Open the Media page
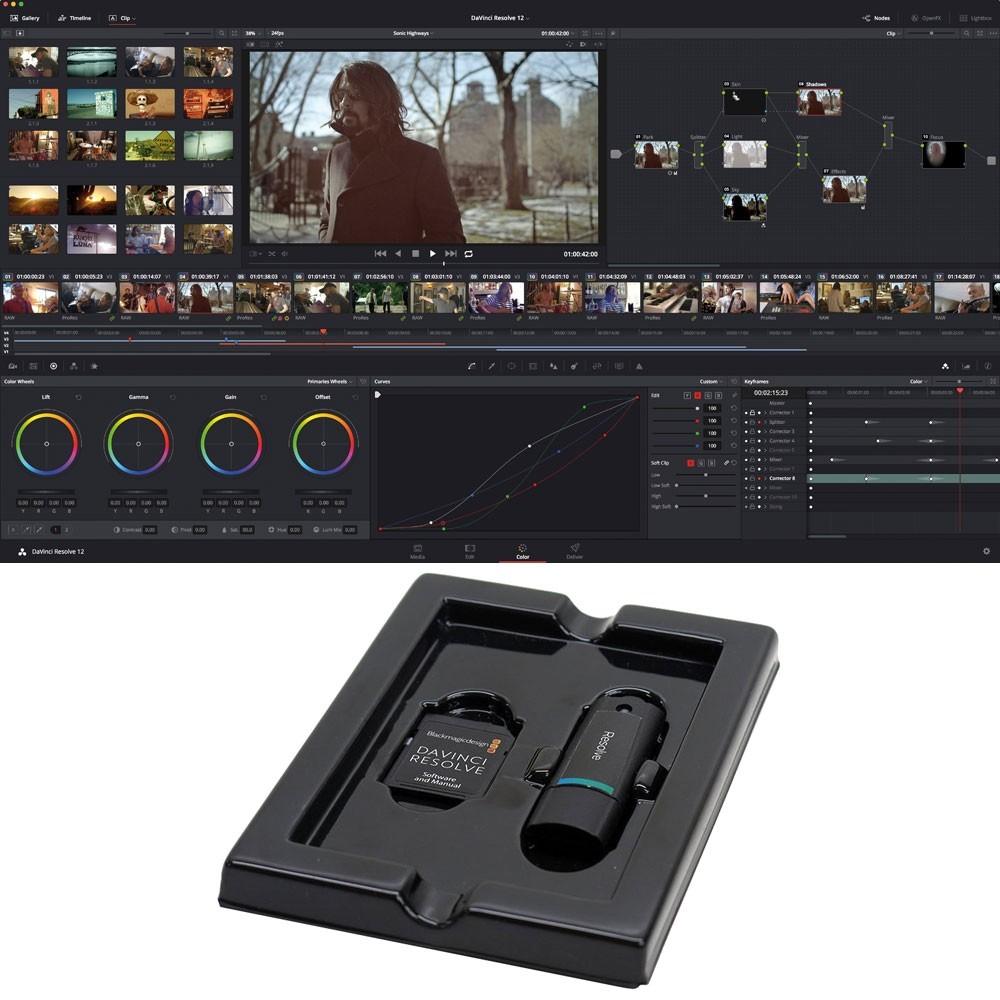This screenshot has width=1000, height=1000. pos(416,550)
